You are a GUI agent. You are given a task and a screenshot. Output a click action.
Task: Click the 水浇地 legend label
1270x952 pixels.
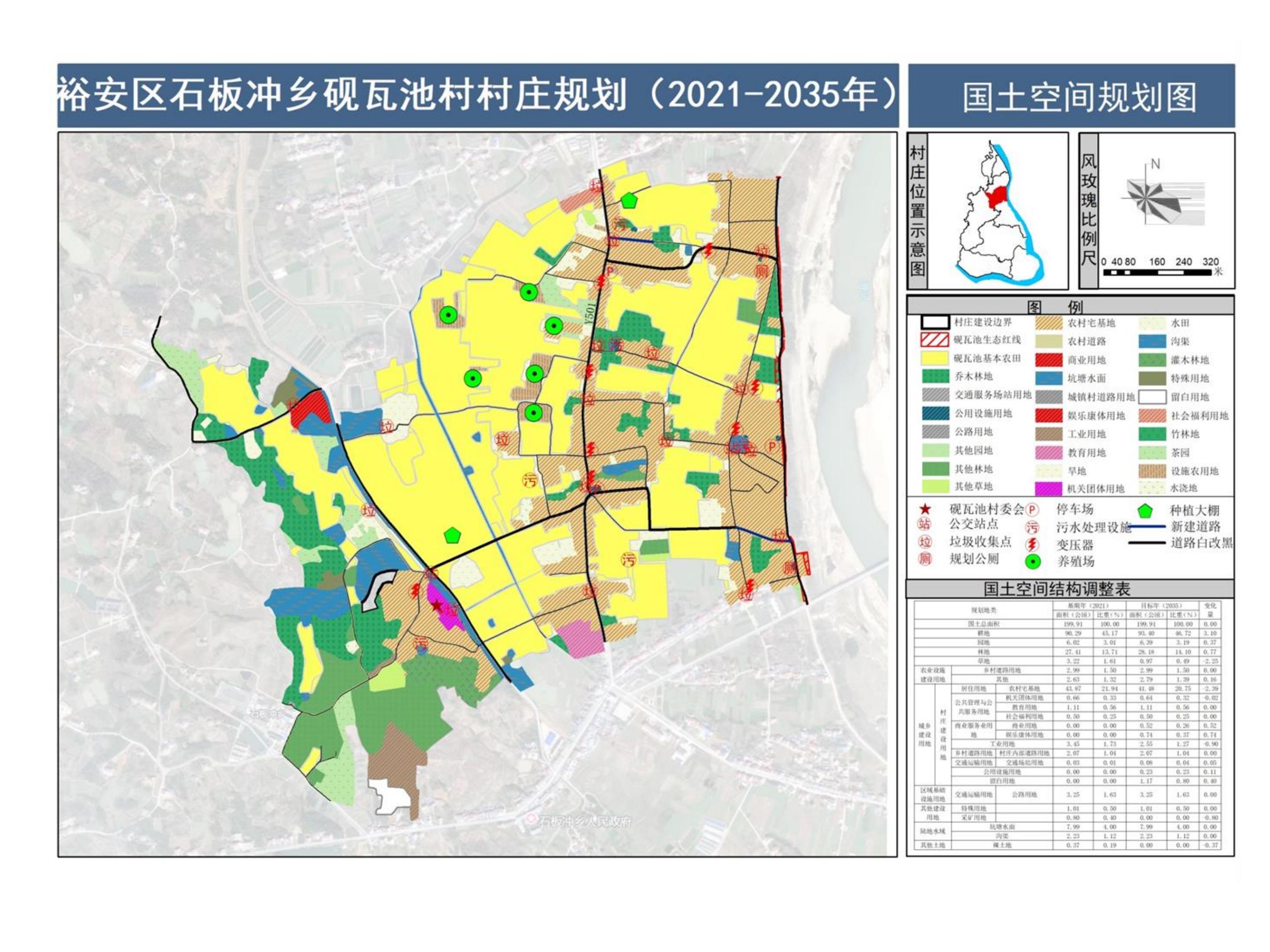(1183, 488)
